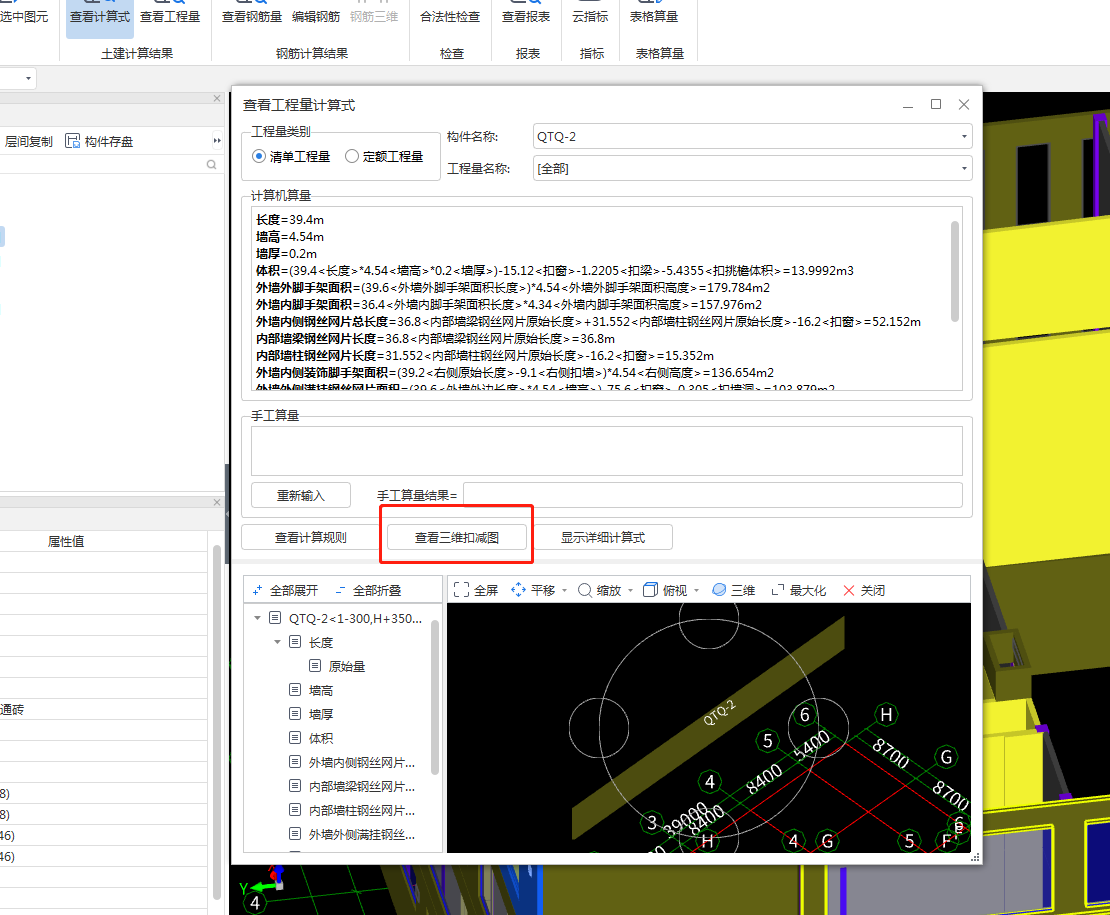
Task: Select the 原始量 tree item
Action: click(x=347, y=666)
